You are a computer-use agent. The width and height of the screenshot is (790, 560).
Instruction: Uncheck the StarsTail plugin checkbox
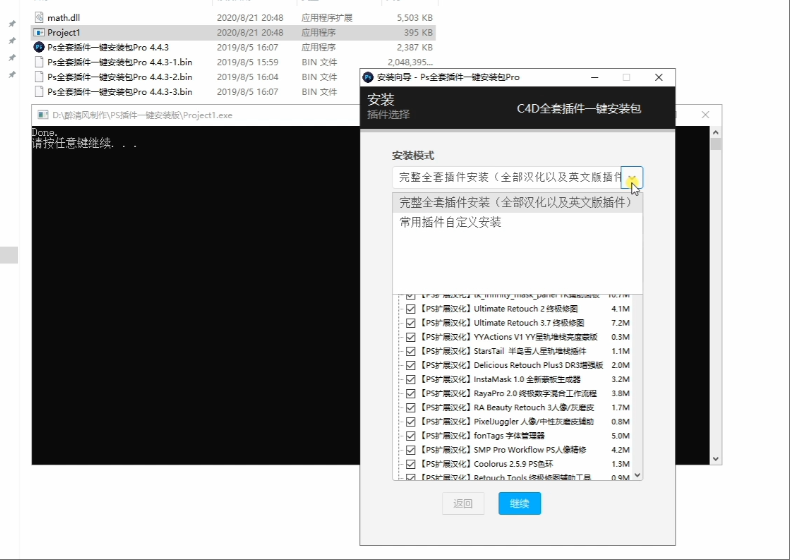(x=410, y=352)
